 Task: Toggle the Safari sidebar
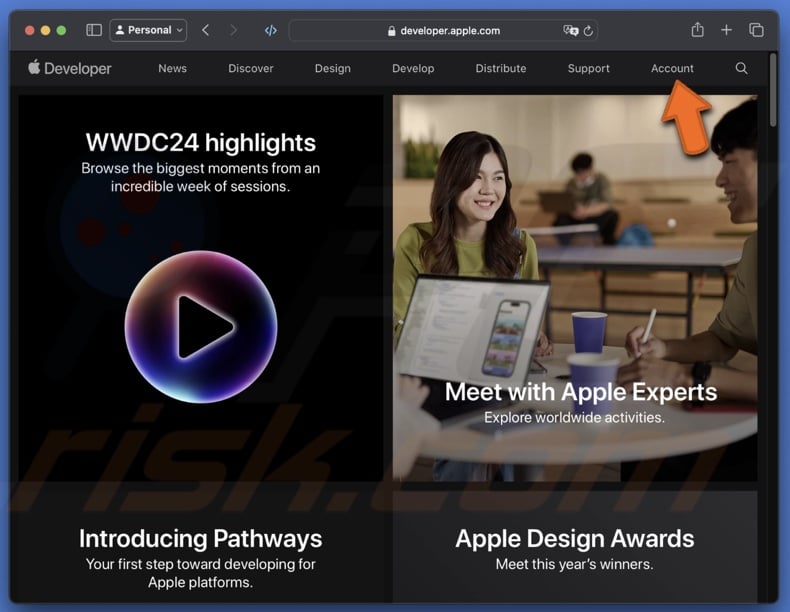click(94, 30)
